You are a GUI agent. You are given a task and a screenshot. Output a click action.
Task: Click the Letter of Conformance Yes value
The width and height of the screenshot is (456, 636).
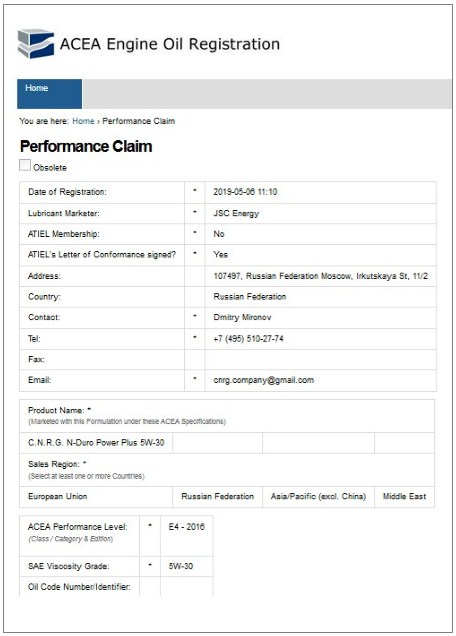(320, 255)
